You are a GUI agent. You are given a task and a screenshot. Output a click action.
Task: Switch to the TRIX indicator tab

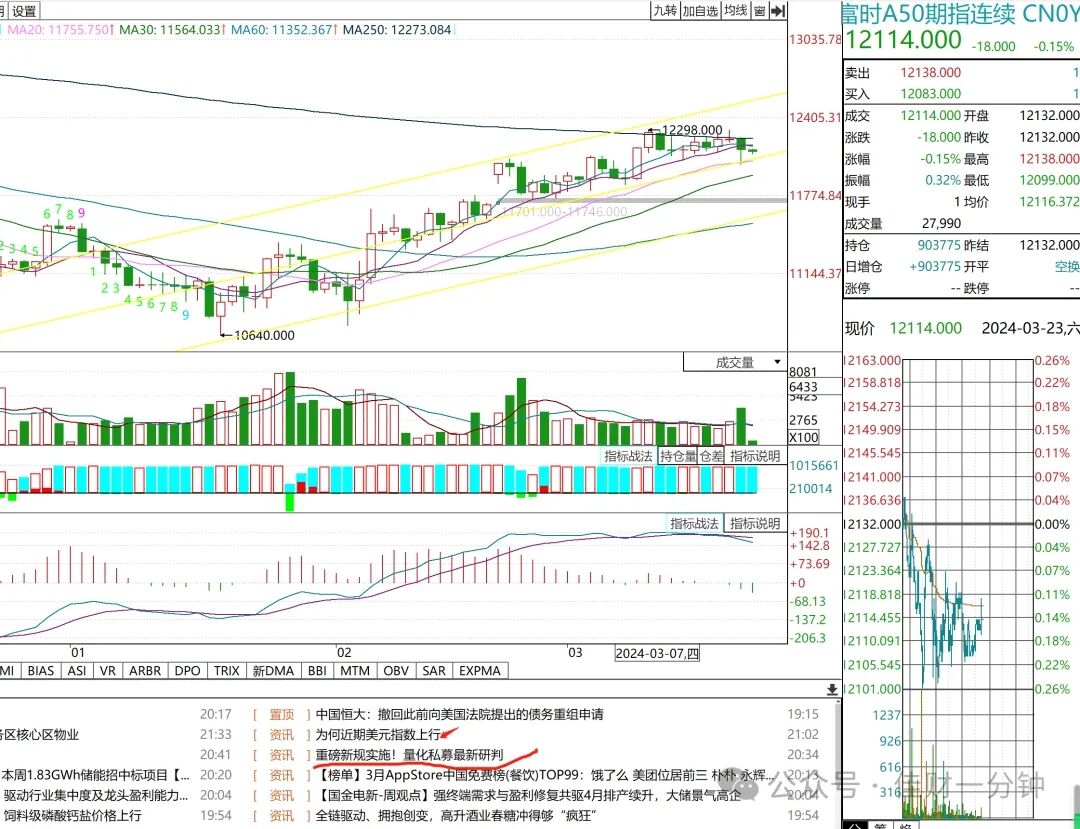[x=227, y=671]
